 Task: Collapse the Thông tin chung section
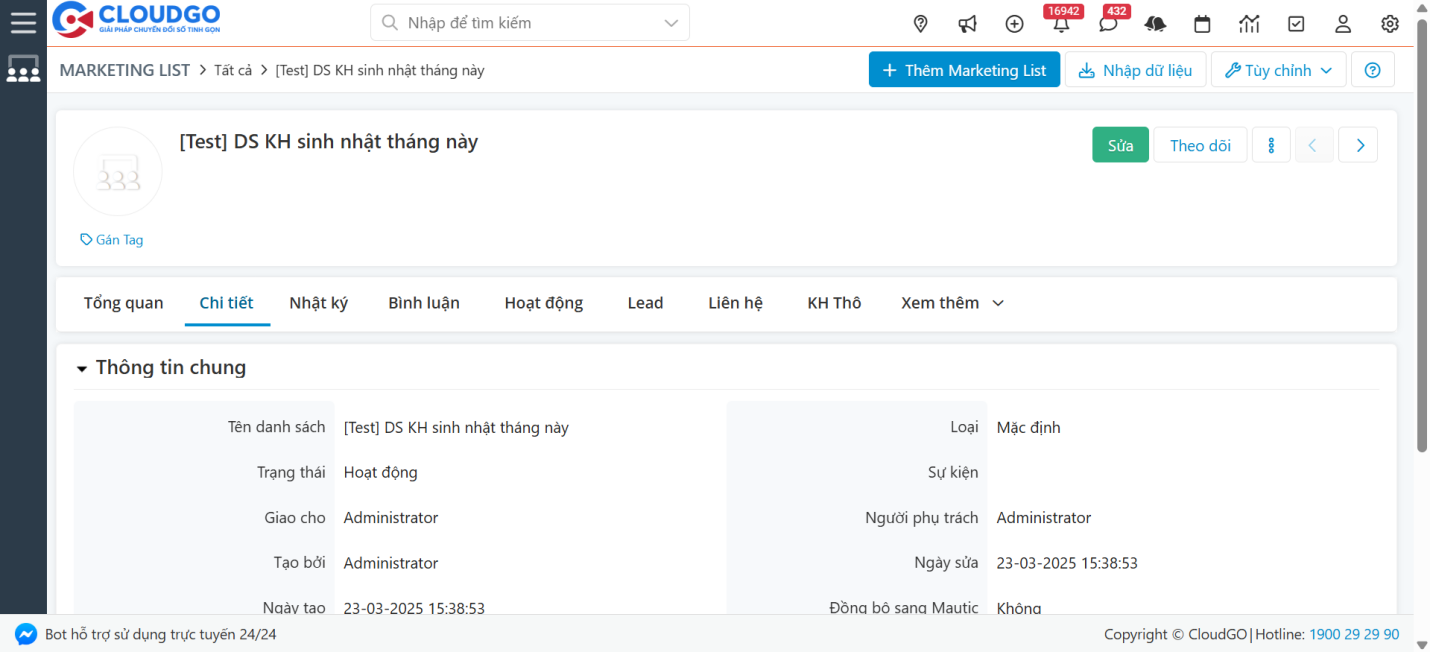pyautogui.click(x=82, y=369)
